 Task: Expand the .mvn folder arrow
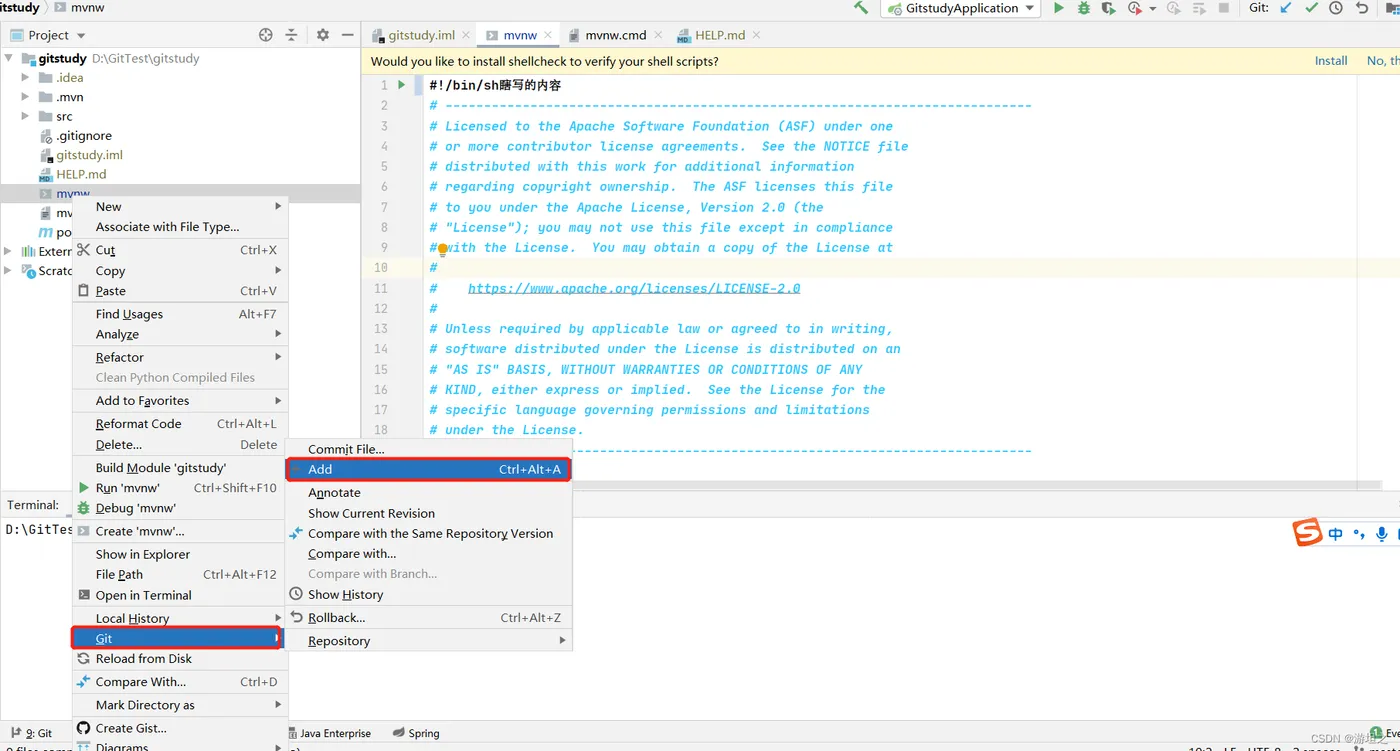26,97
